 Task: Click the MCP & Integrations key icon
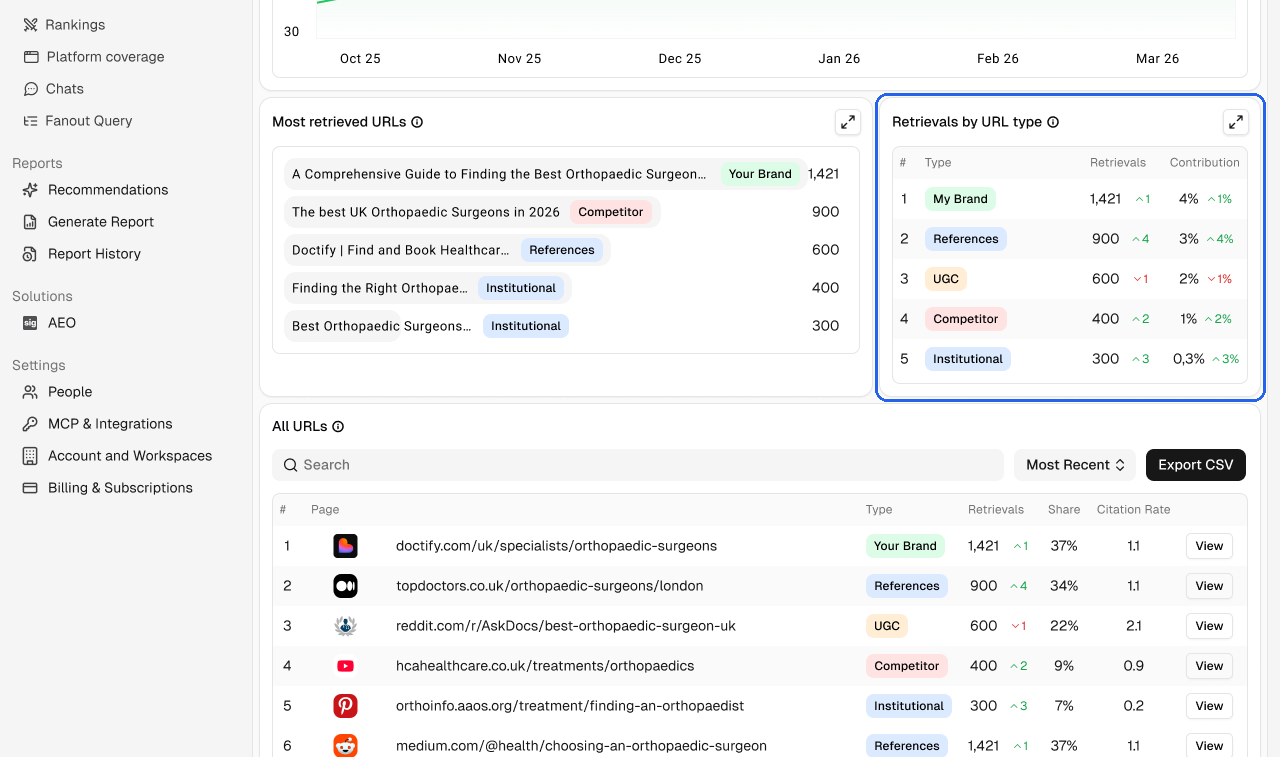click(x=30, y=424)
